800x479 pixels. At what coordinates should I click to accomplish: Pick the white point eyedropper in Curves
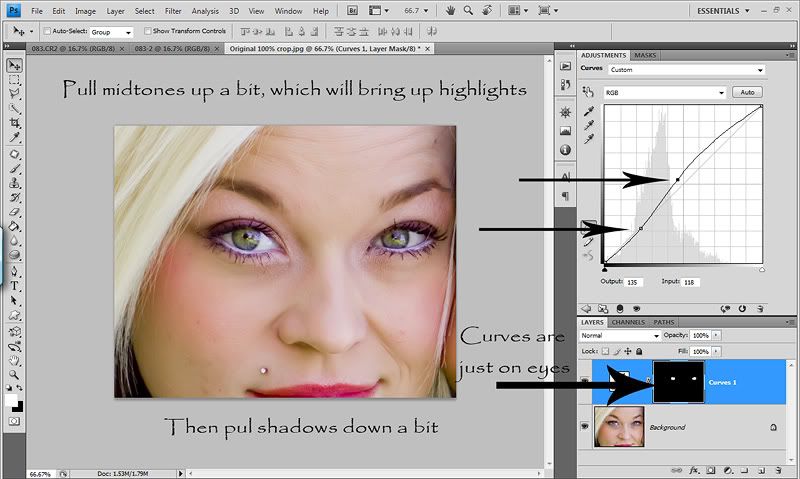point(588,139)
